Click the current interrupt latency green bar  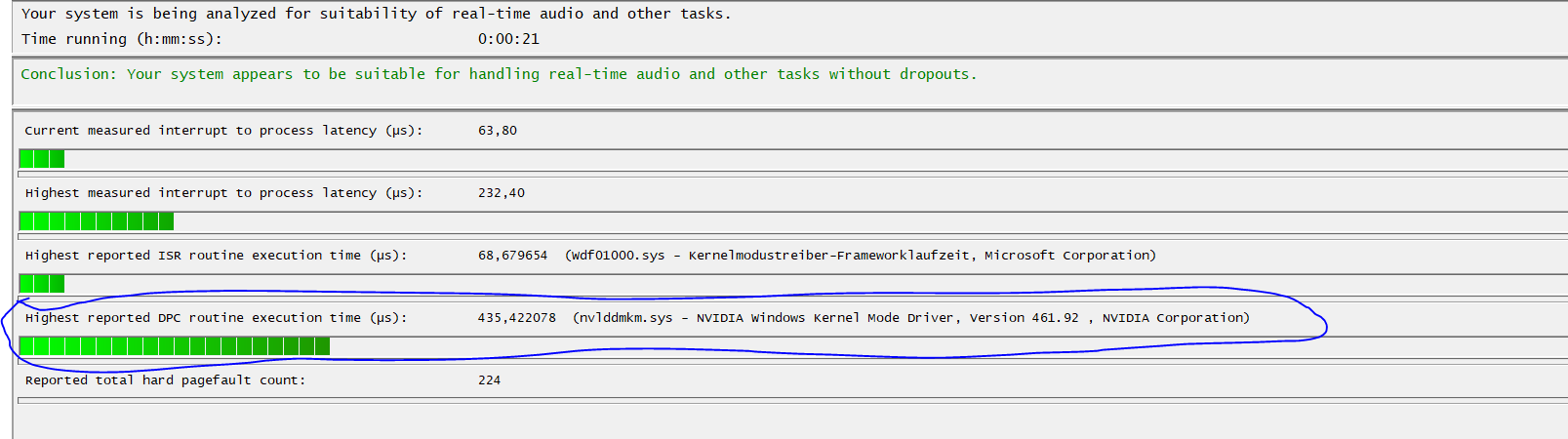[42, 159]
